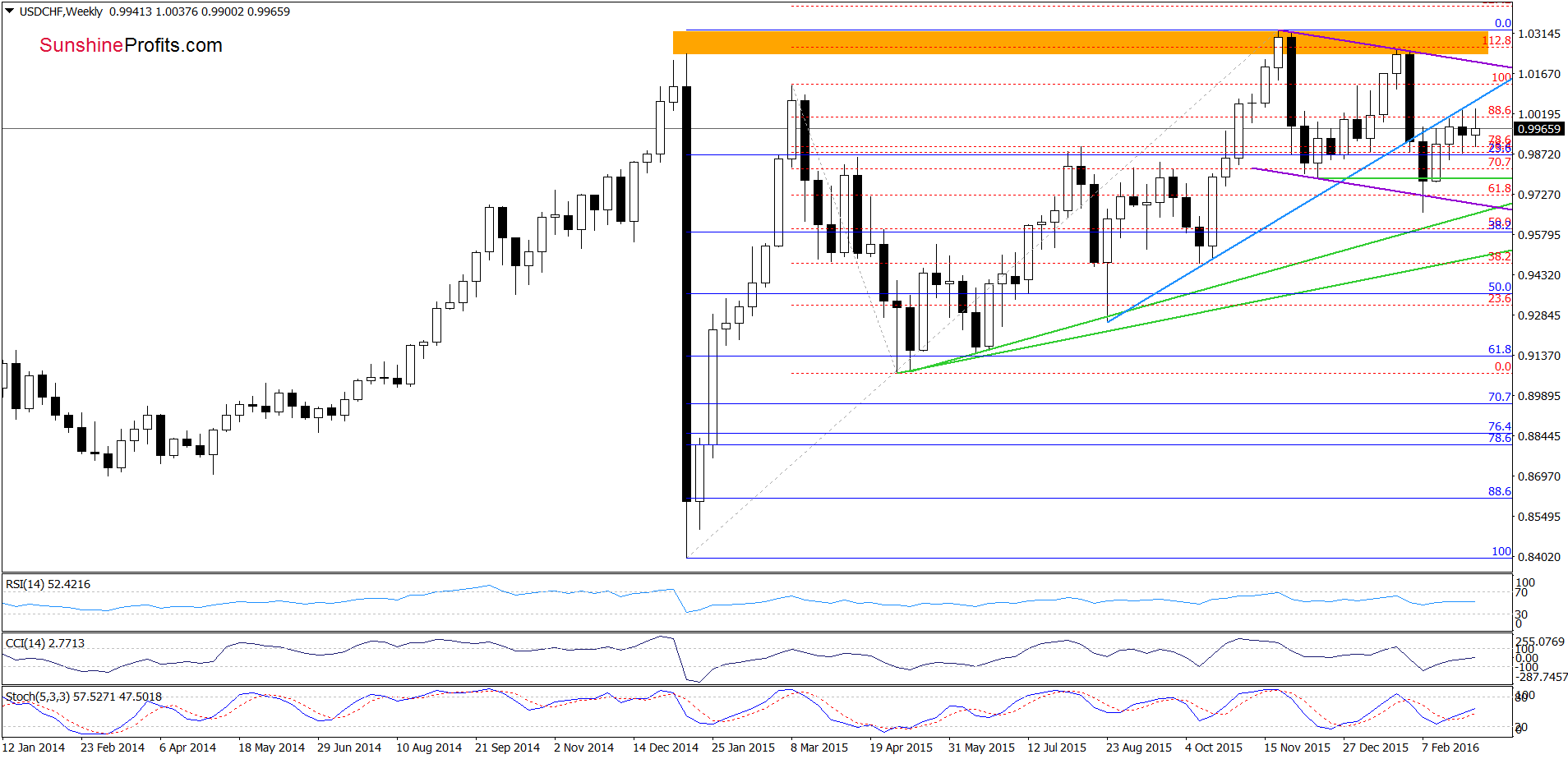
Task: Click price axis label 0.91370
Action: click(x=1539, y=356)
